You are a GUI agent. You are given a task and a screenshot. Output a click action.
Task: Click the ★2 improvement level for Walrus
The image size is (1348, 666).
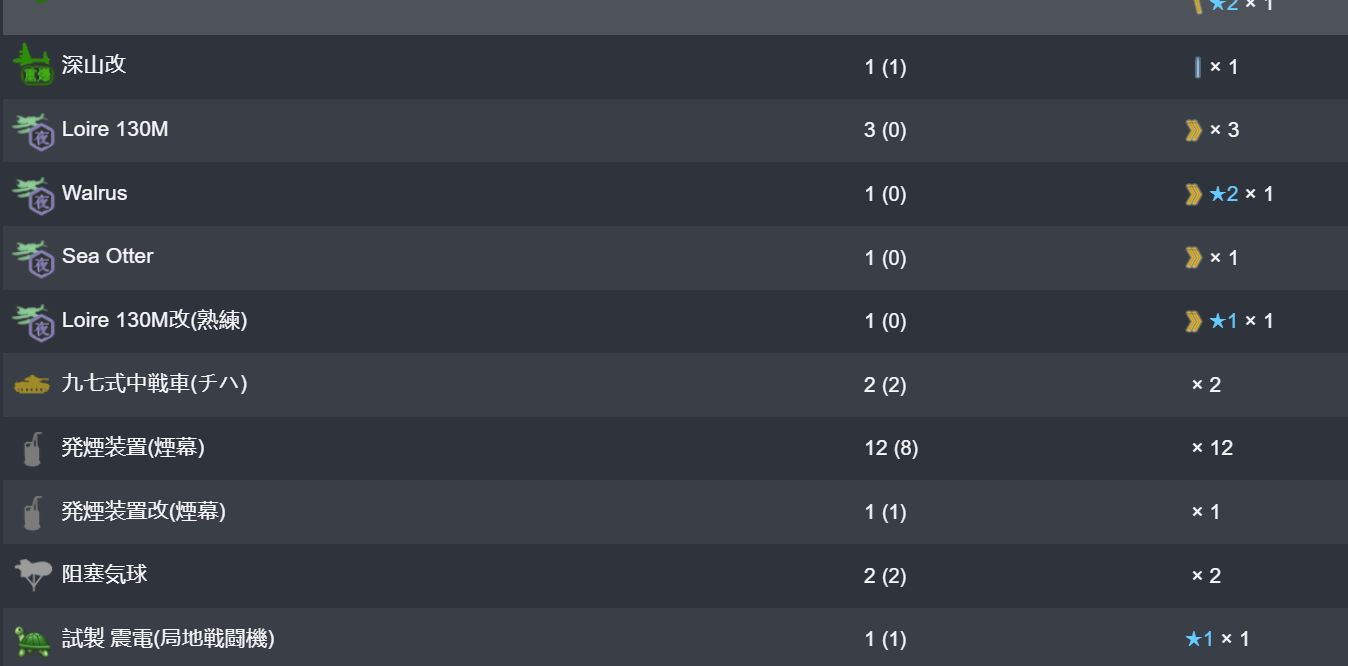(x=1224, y=194)
